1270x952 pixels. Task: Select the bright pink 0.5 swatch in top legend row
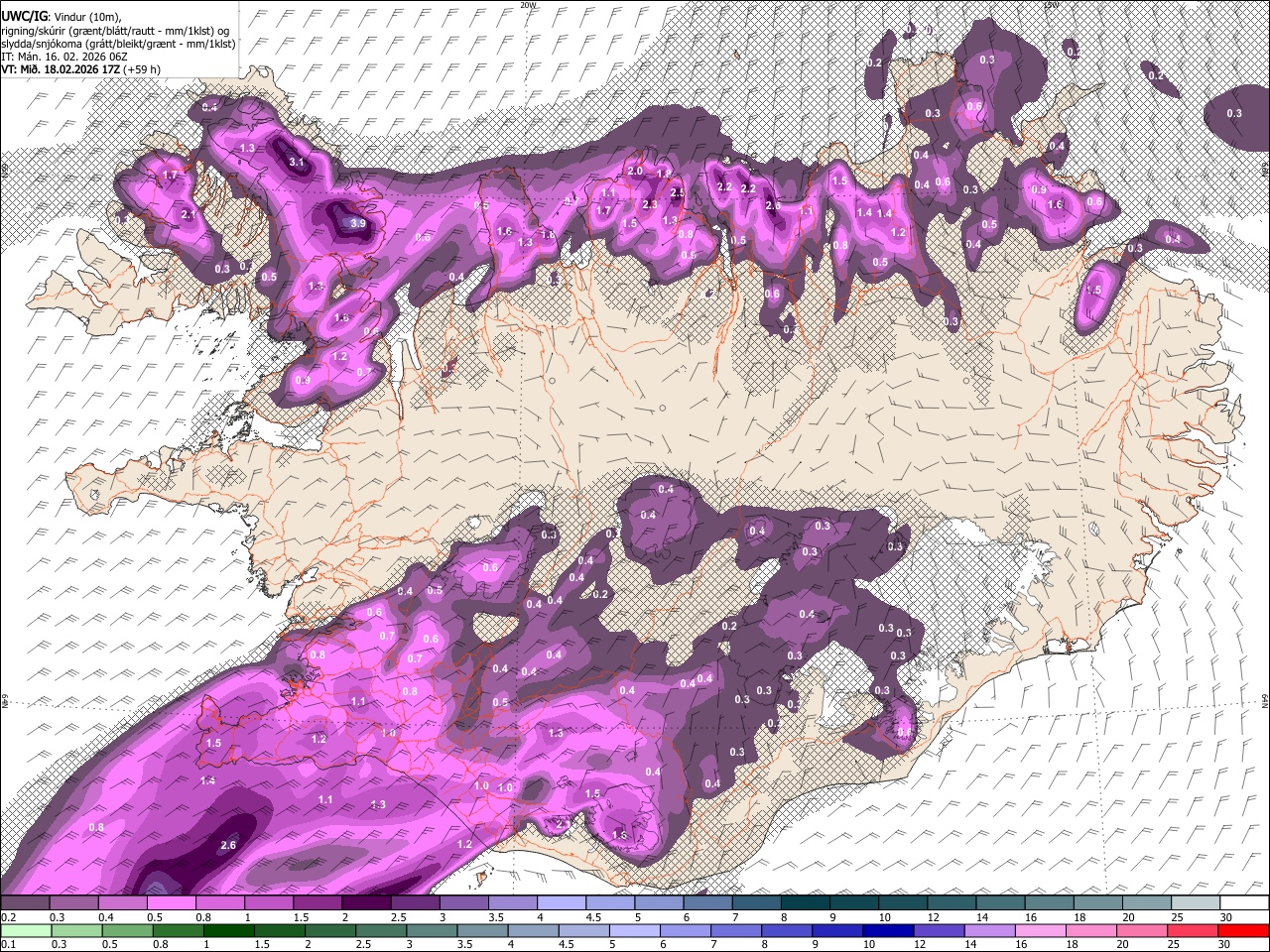[x=171, y=903]
